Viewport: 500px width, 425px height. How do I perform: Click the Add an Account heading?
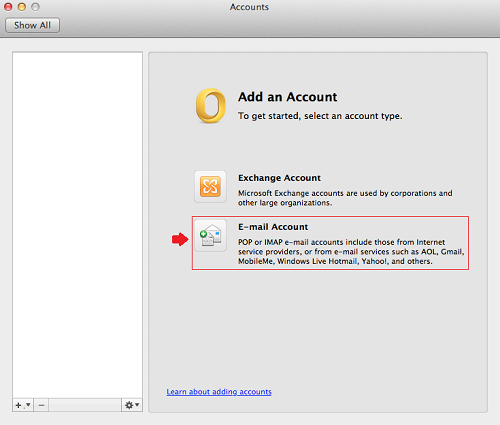[x=287, y=97]
